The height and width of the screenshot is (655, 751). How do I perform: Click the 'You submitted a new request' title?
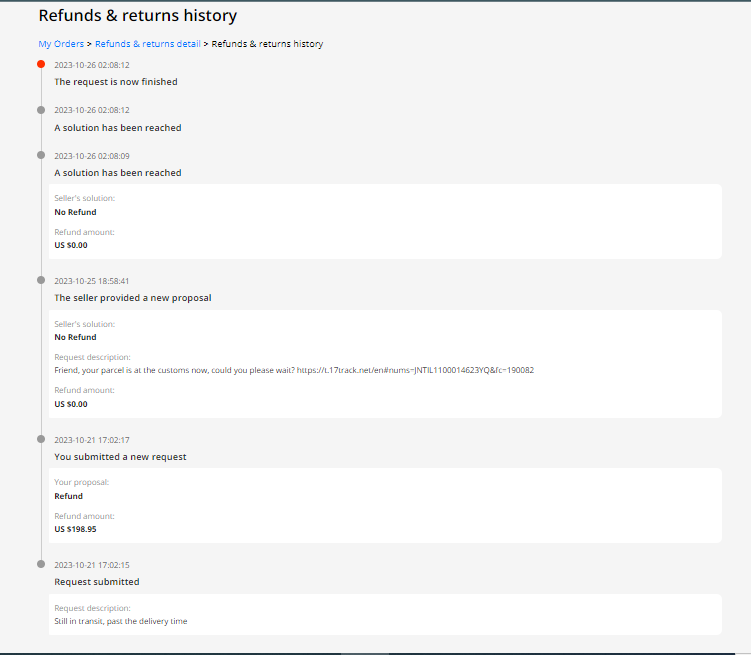[120, 457]
